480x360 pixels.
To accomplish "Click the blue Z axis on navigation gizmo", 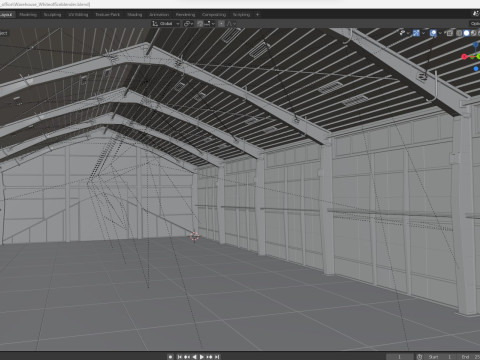I will [476, 45].
